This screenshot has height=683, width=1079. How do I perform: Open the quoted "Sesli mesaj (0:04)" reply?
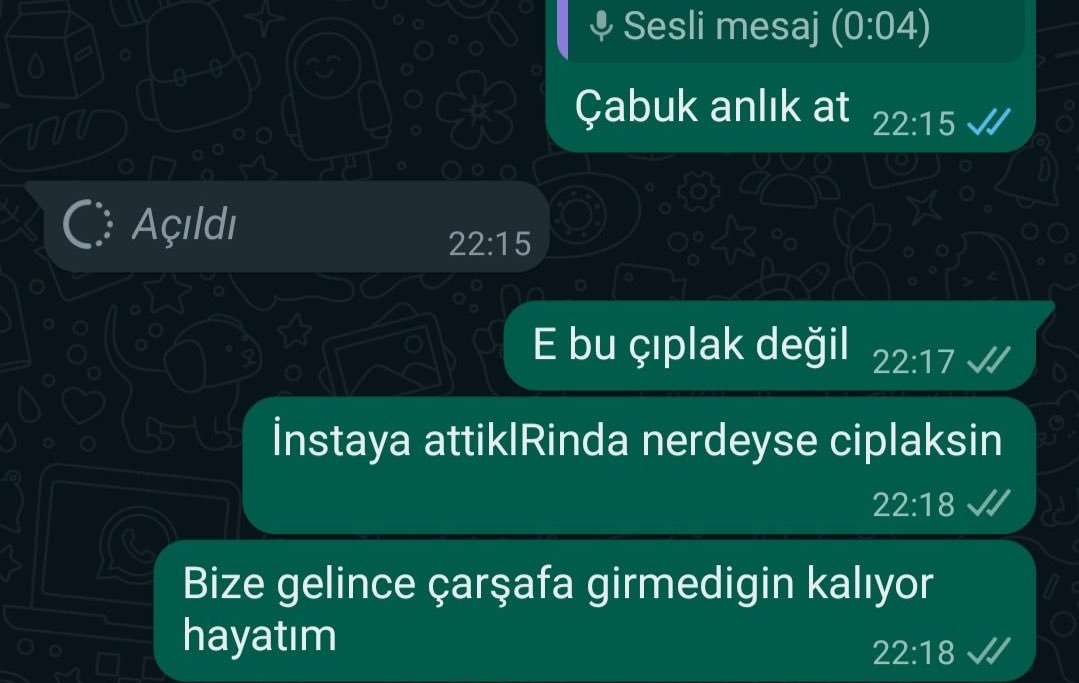pos(791,30)
